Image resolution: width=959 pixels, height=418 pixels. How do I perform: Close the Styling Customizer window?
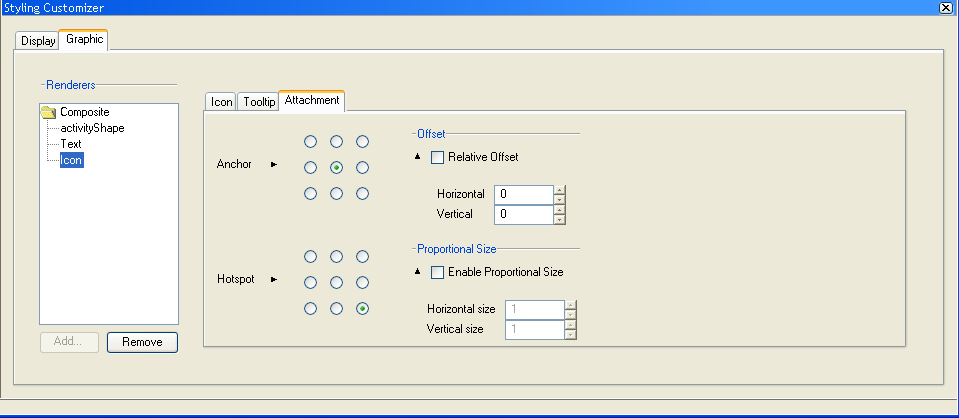click(x=945, y=7)
